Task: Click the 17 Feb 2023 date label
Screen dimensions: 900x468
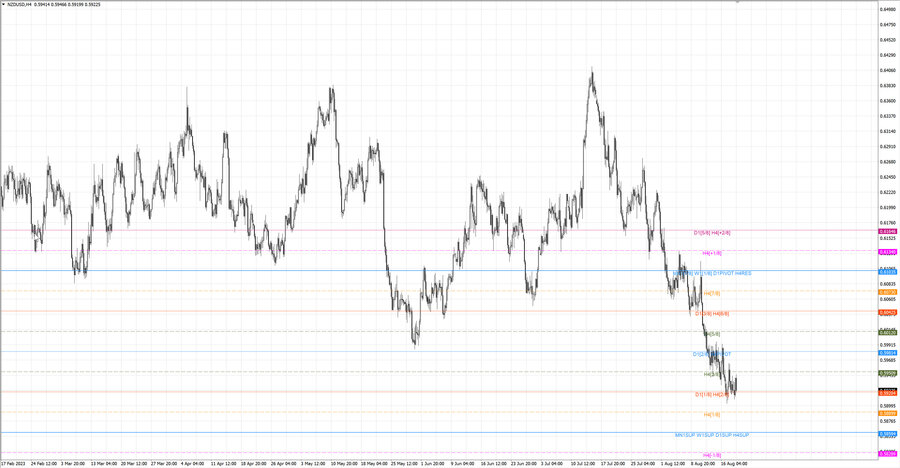Action: [x=13, y=463]
